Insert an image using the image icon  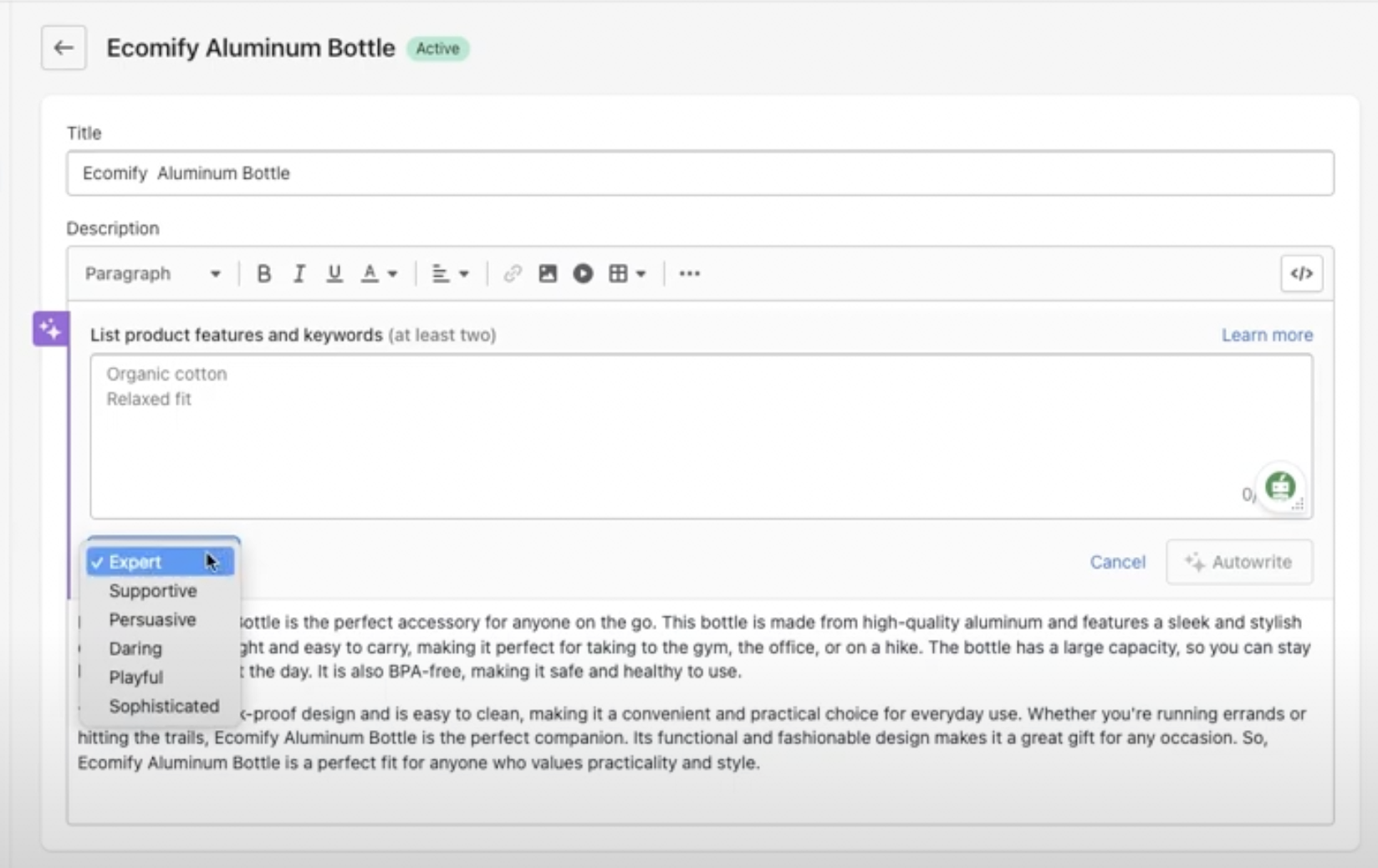(x=548, y=273)
